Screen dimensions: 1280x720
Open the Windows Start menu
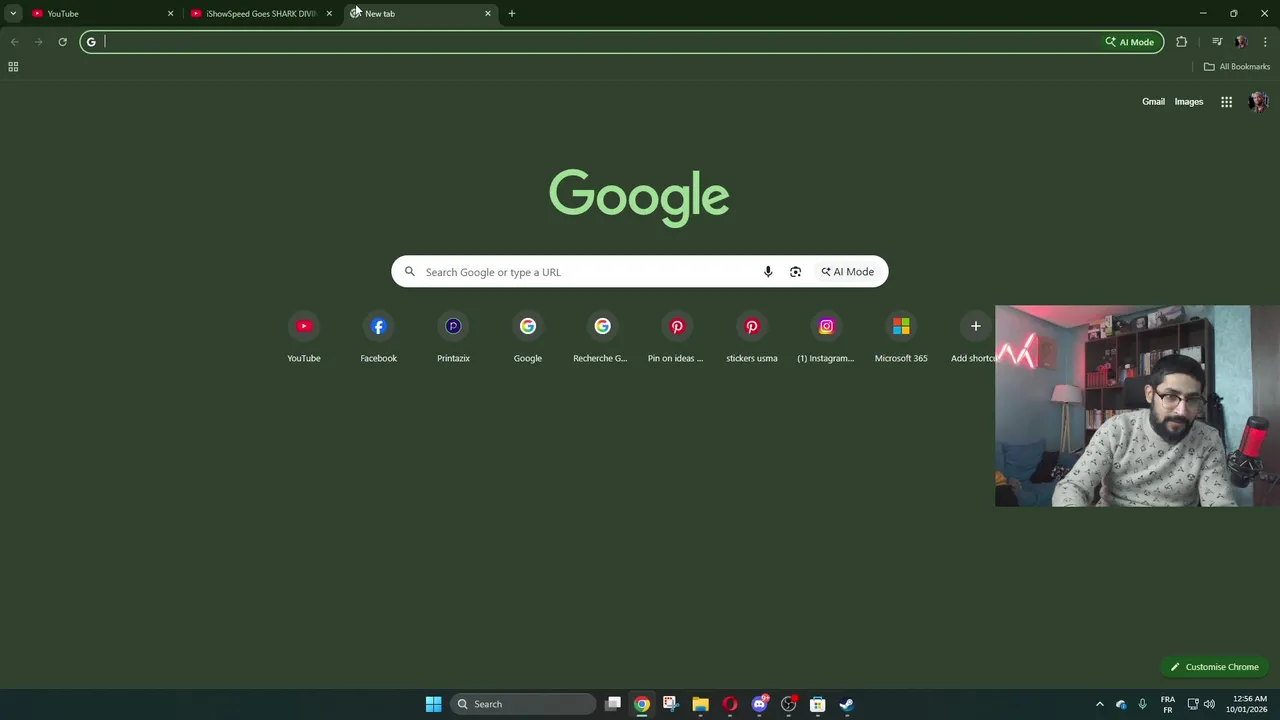point(433,704)
